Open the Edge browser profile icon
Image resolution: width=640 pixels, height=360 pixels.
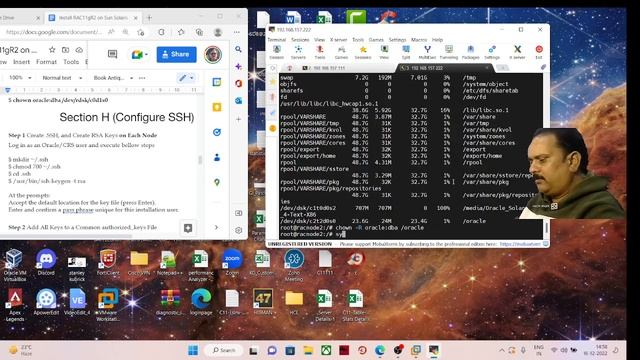point(218,32)
